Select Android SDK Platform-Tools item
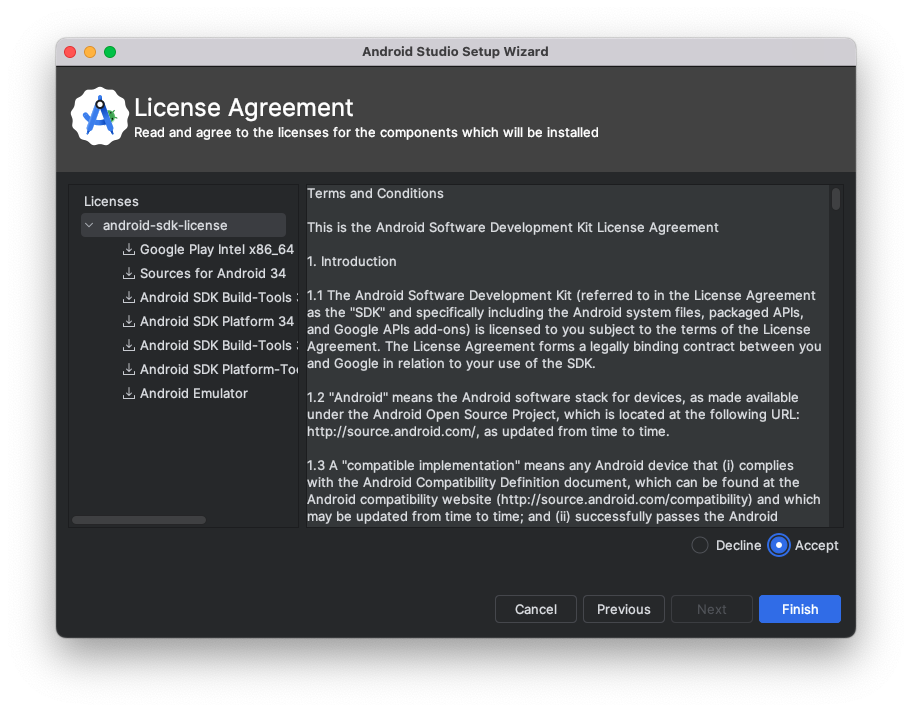This screenshot has height=712, width=912. click(219, 369)
